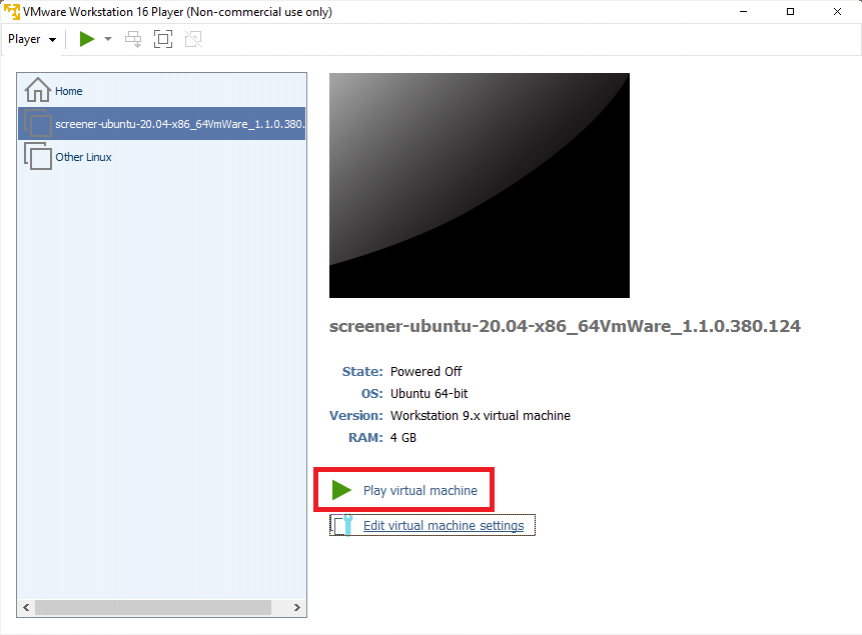Viewport: 862px width, 635px height.
Task: Click the virtual machine preview thumbnail
Action: 479,185
